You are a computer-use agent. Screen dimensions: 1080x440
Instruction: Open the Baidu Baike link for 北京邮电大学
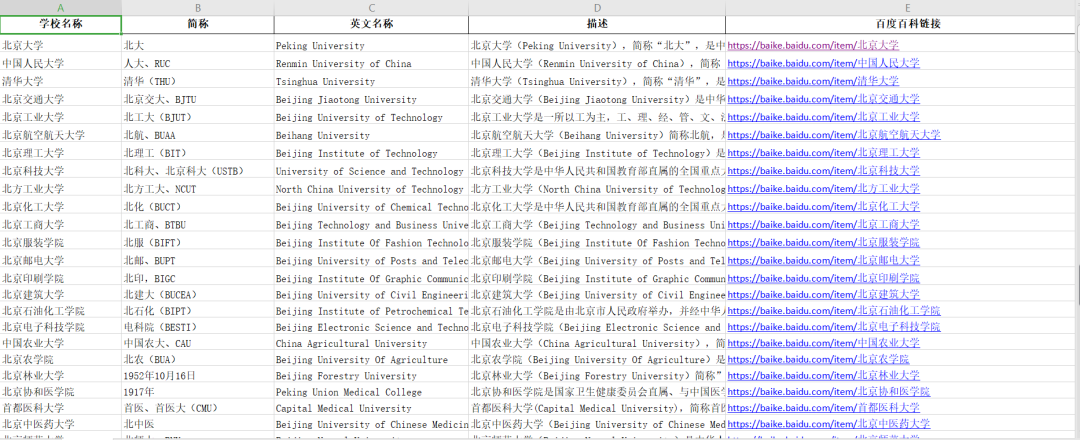823,260
